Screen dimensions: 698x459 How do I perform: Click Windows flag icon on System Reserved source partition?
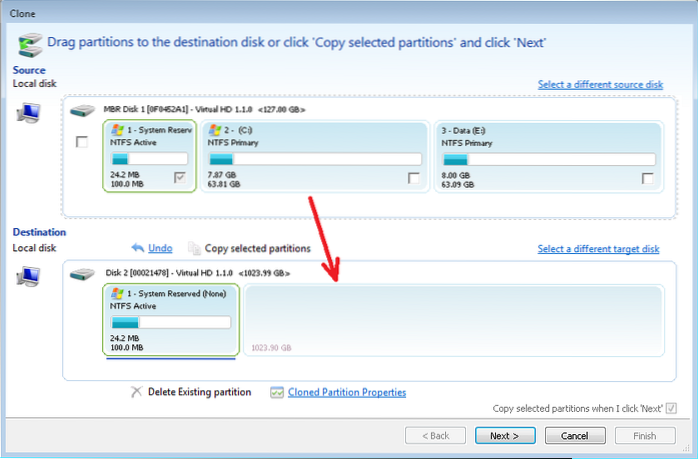[117, 130]
